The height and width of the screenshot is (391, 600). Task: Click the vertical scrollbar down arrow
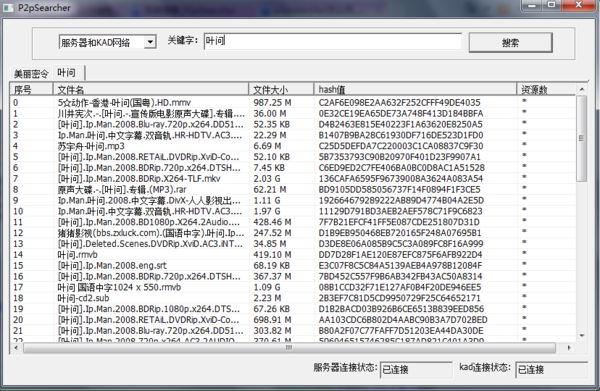pyautogui.click(x=582, y=336)
